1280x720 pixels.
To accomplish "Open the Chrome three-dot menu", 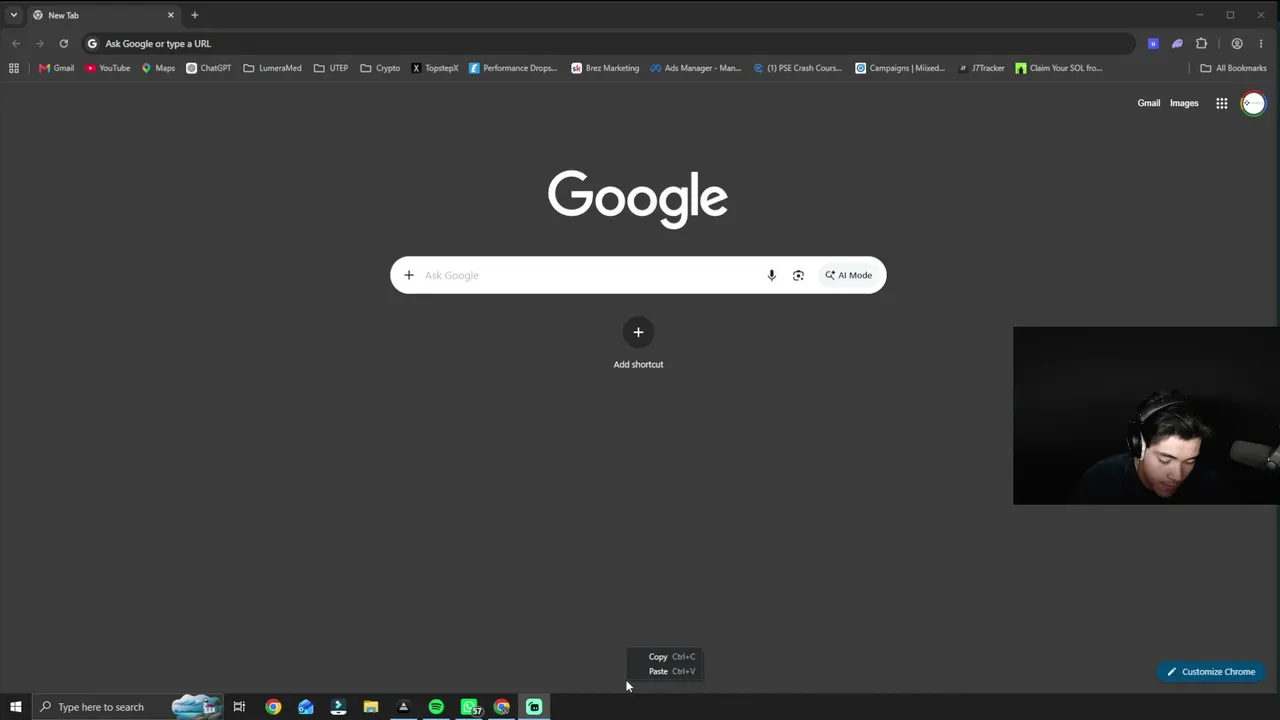I will 1261,43.
